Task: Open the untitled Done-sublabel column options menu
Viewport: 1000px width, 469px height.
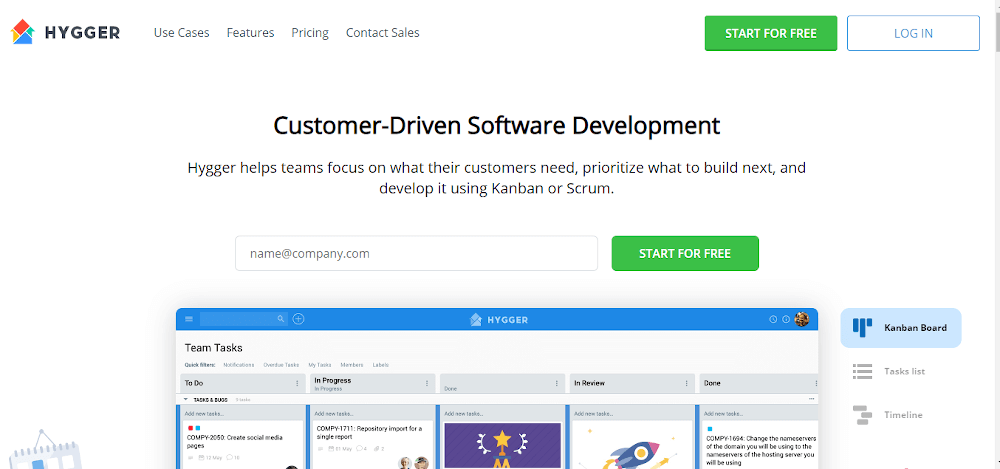Action: pos(557,383)
